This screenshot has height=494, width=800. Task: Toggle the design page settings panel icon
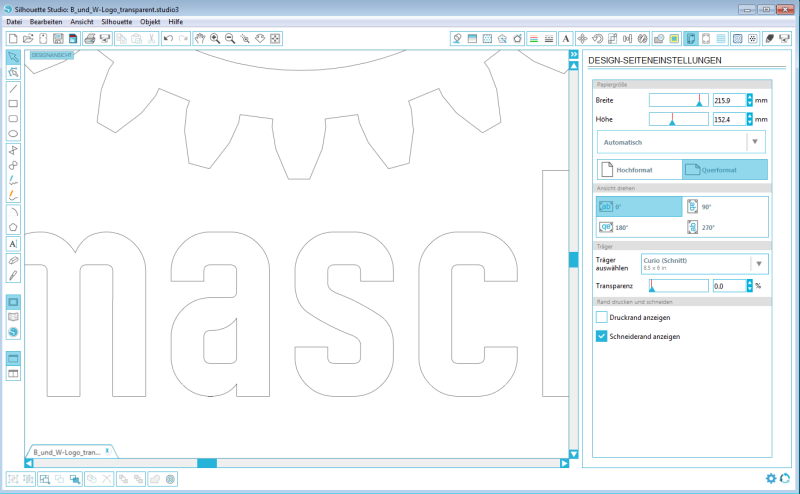(x=691, y=39)
